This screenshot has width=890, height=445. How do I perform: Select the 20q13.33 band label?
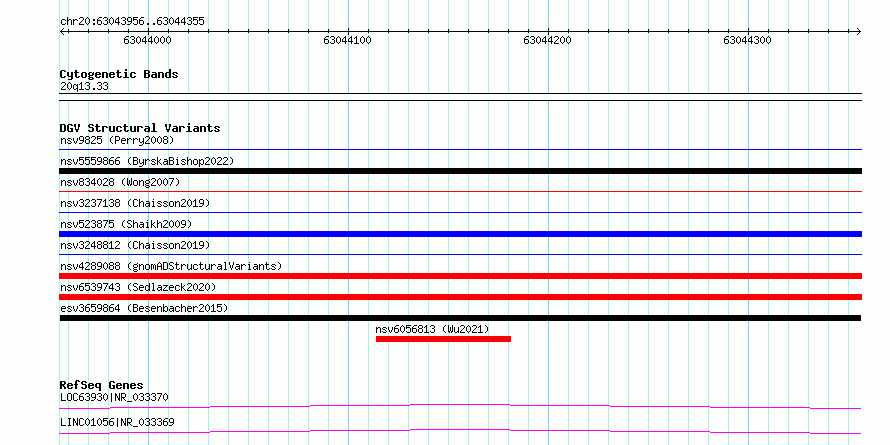(x=85, y=87)
